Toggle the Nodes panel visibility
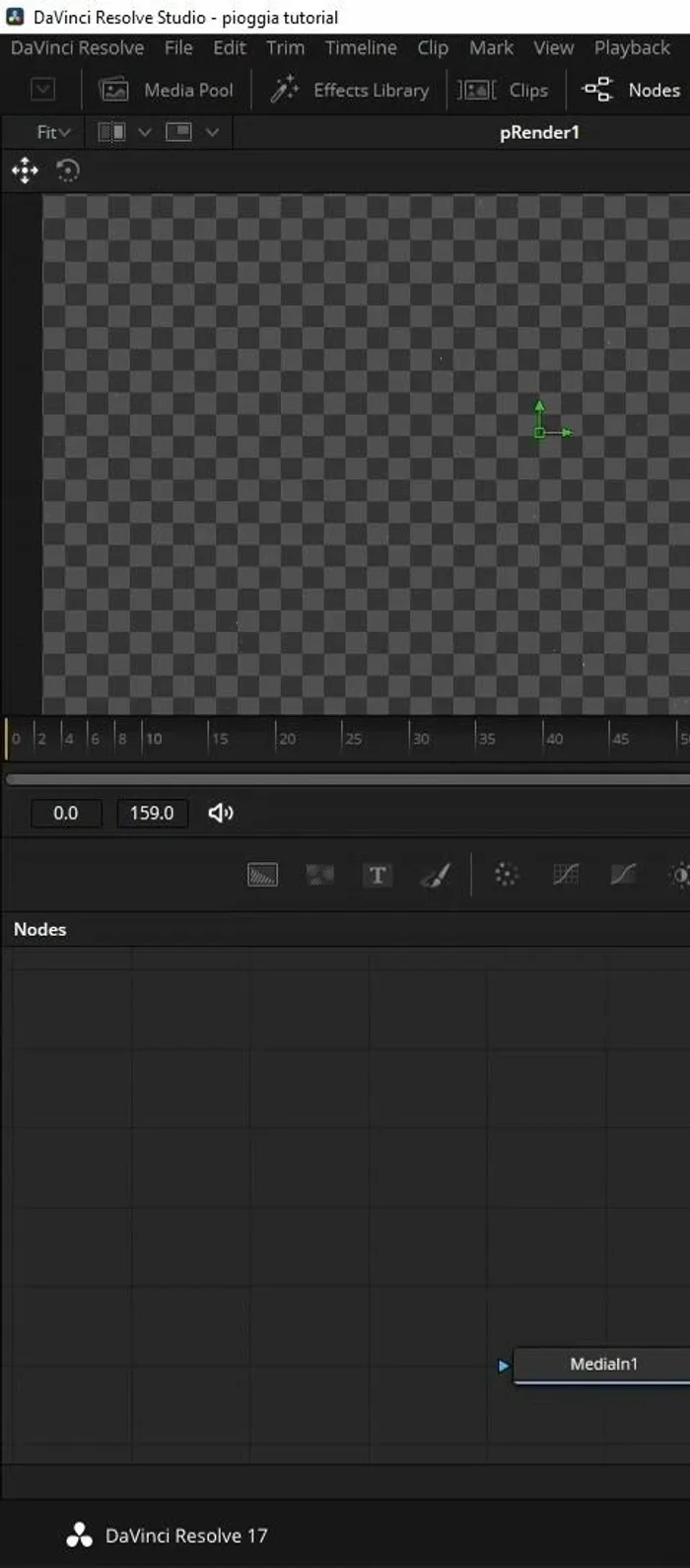This screenshot has height=1568, width=690. [x=632, y=90]
